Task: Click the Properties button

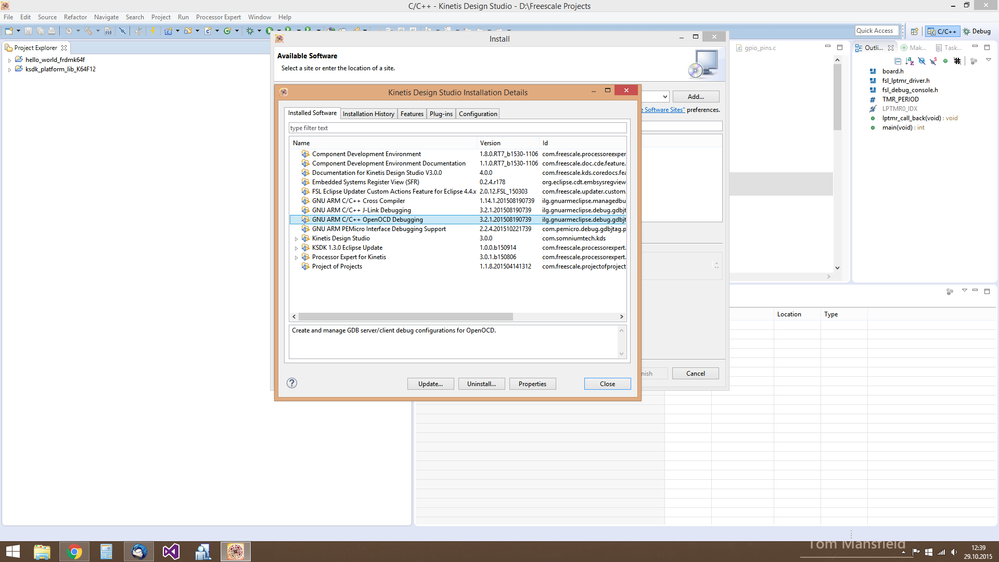Action: [532, 384]
